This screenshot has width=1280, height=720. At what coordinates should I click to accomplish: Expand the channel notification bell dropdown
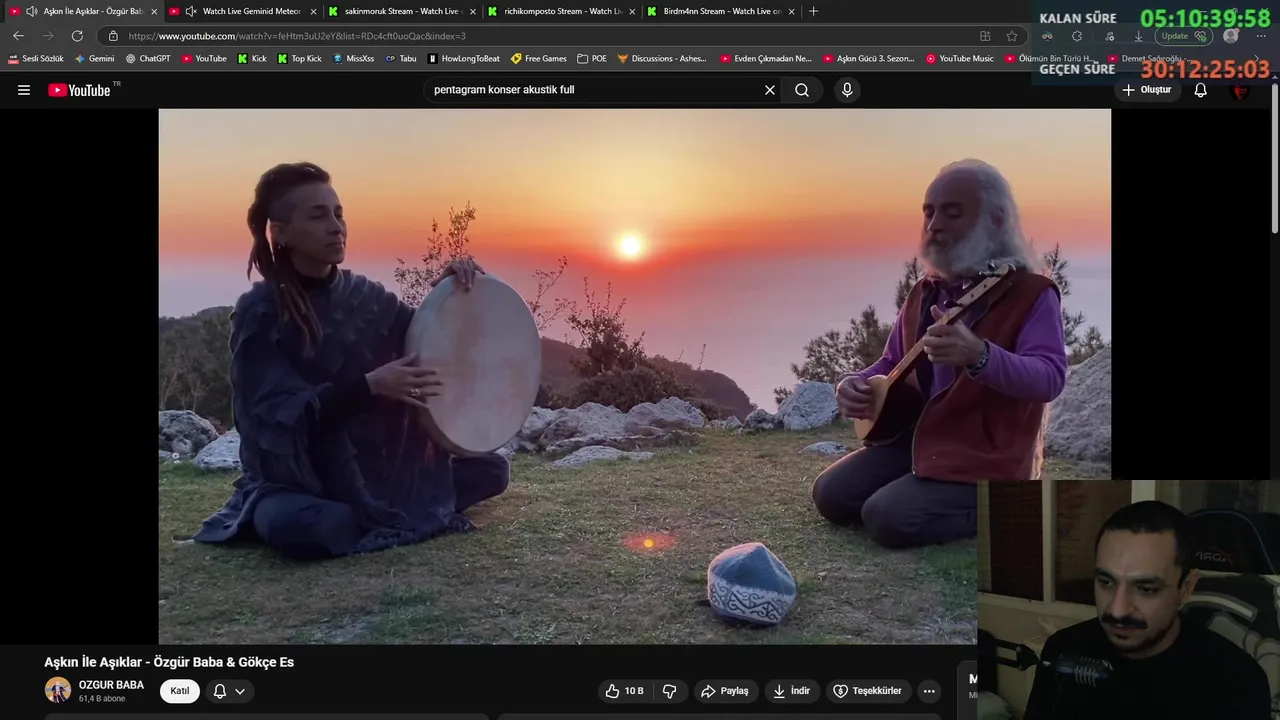229,691
